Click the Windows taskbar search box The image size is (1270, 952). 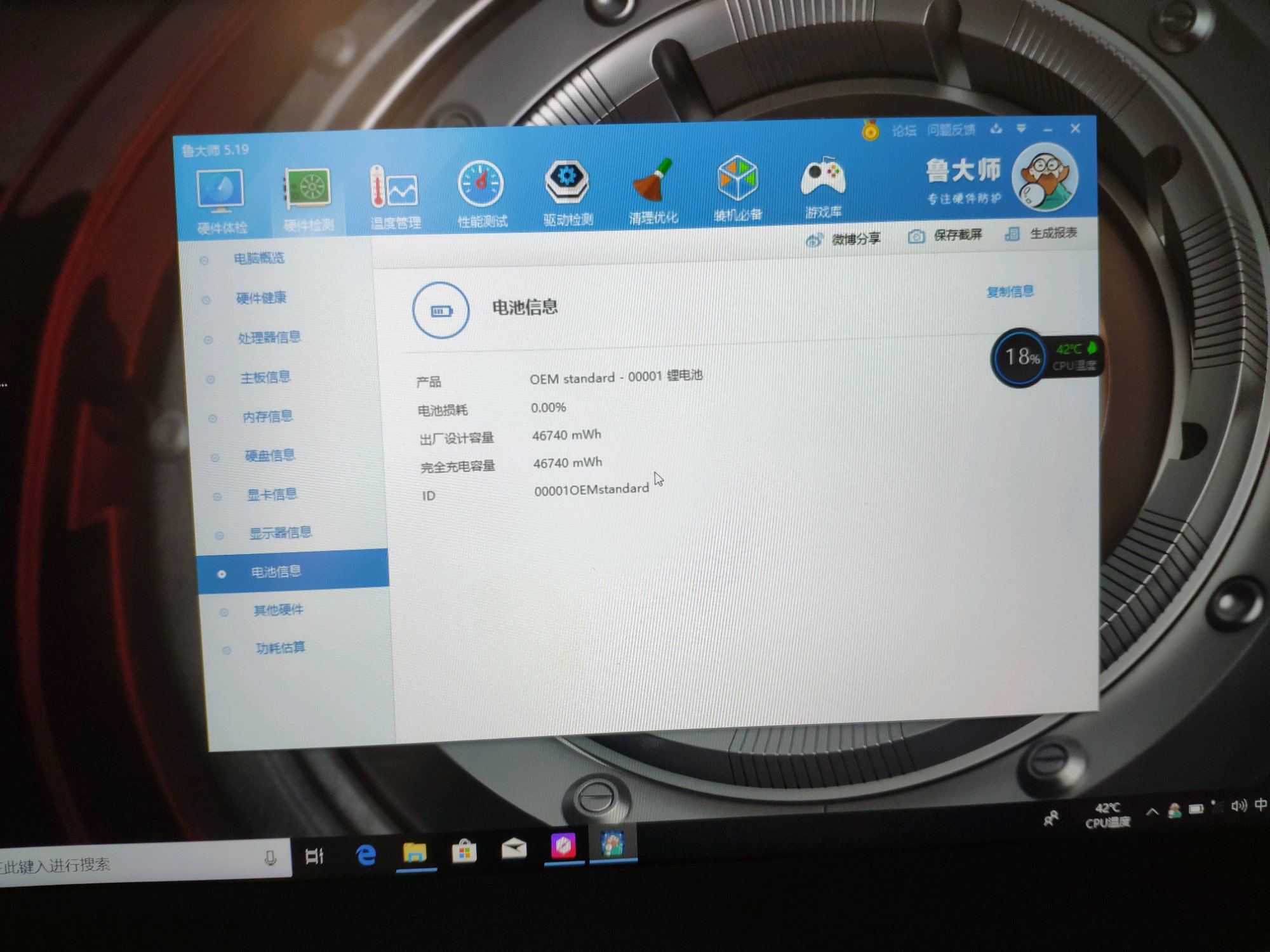[x=127, y=863]
